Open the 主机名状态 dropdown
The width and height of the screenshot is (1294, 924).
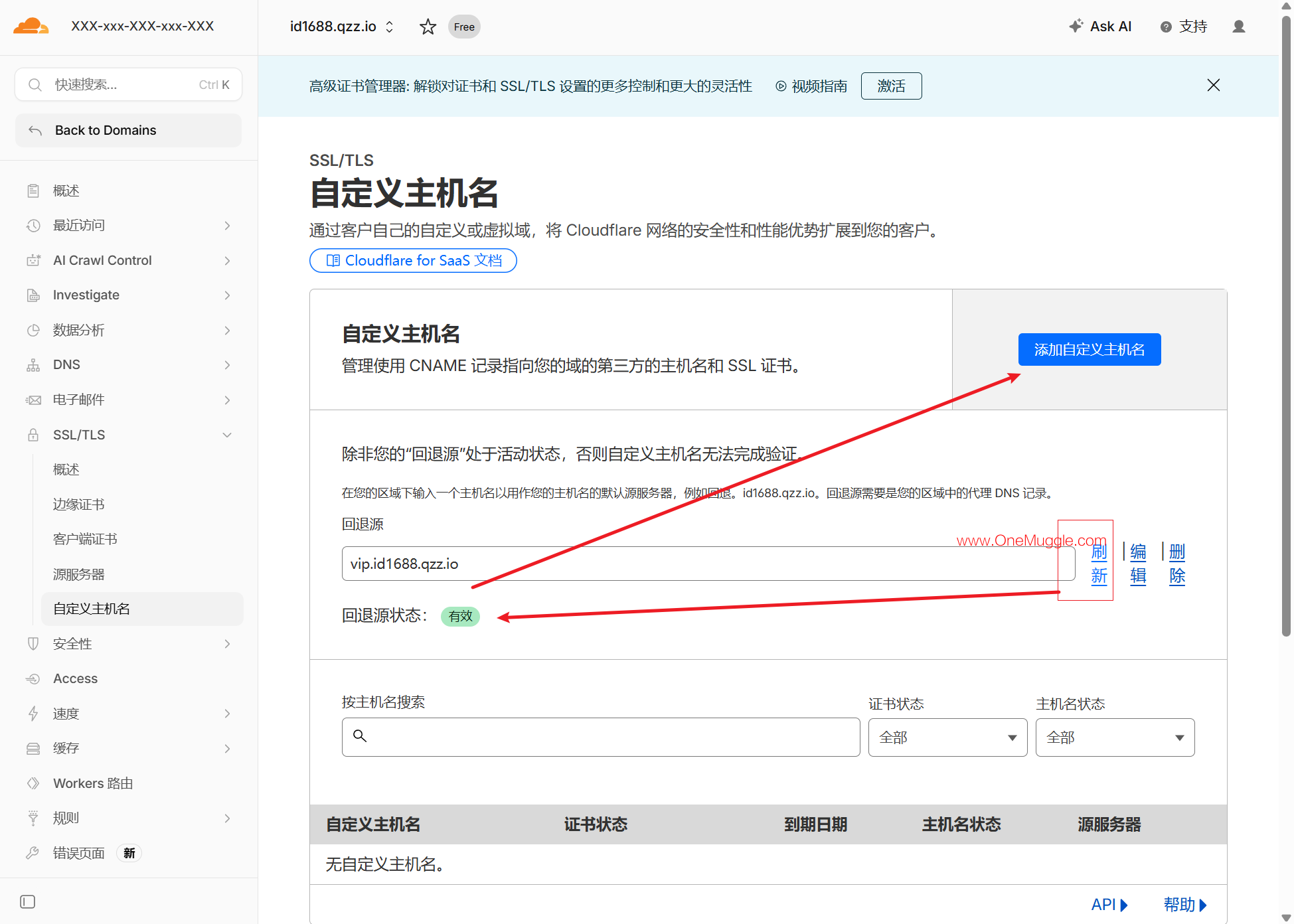1115,737
